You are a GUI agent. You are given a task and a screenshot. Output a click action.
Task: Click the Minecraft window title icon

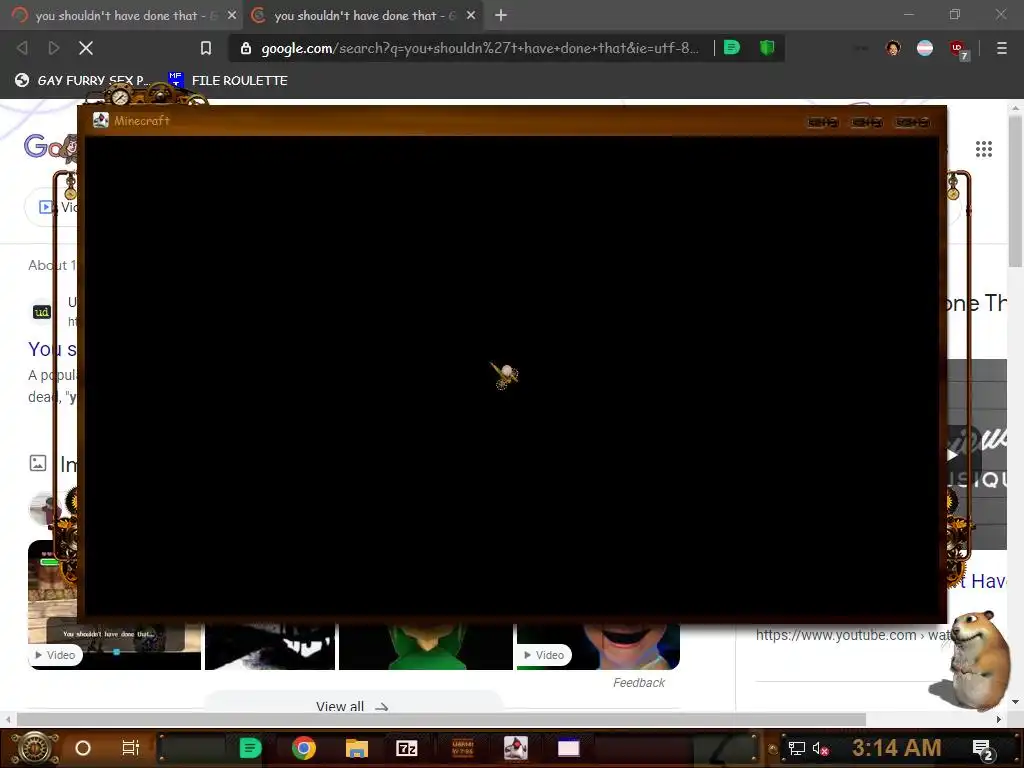[x=101, y=120]
